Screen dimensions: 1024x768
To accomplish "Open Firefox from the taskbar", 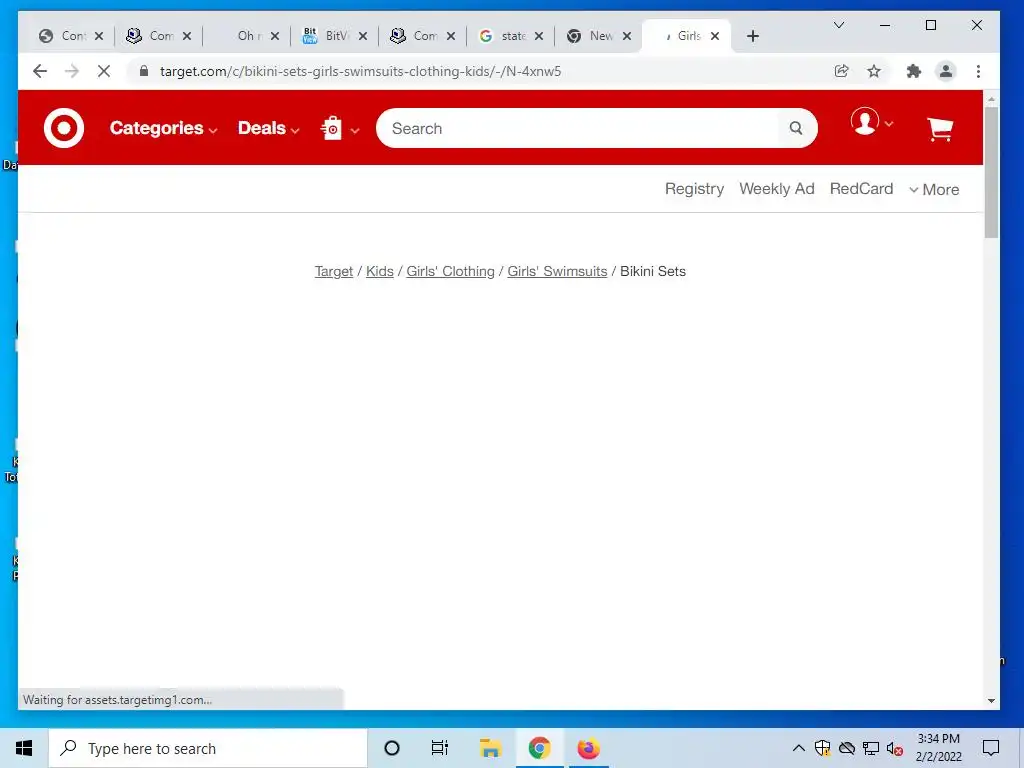I will coord(588,748).
